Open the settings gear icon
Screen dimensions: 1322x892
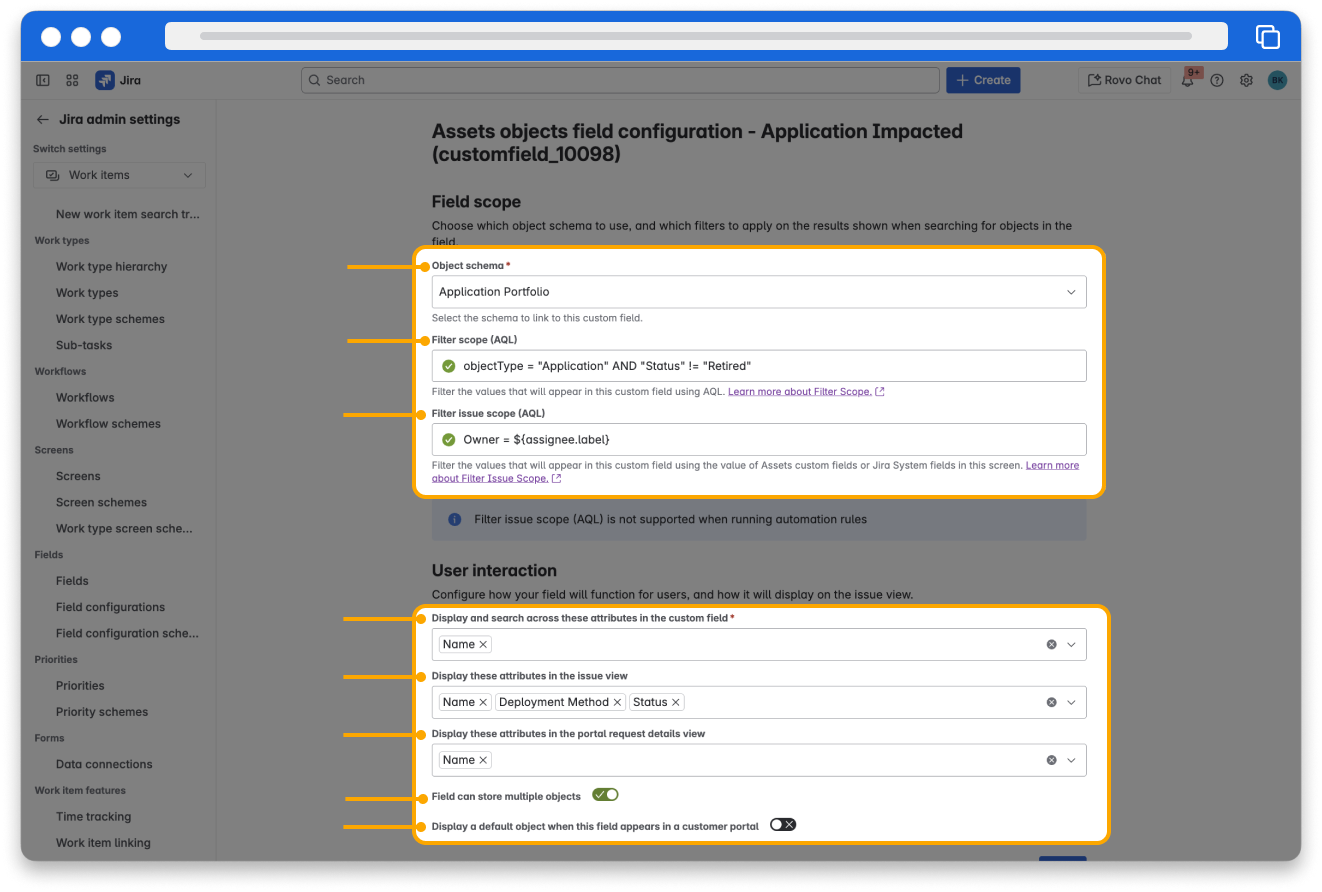coord(1246,80)
